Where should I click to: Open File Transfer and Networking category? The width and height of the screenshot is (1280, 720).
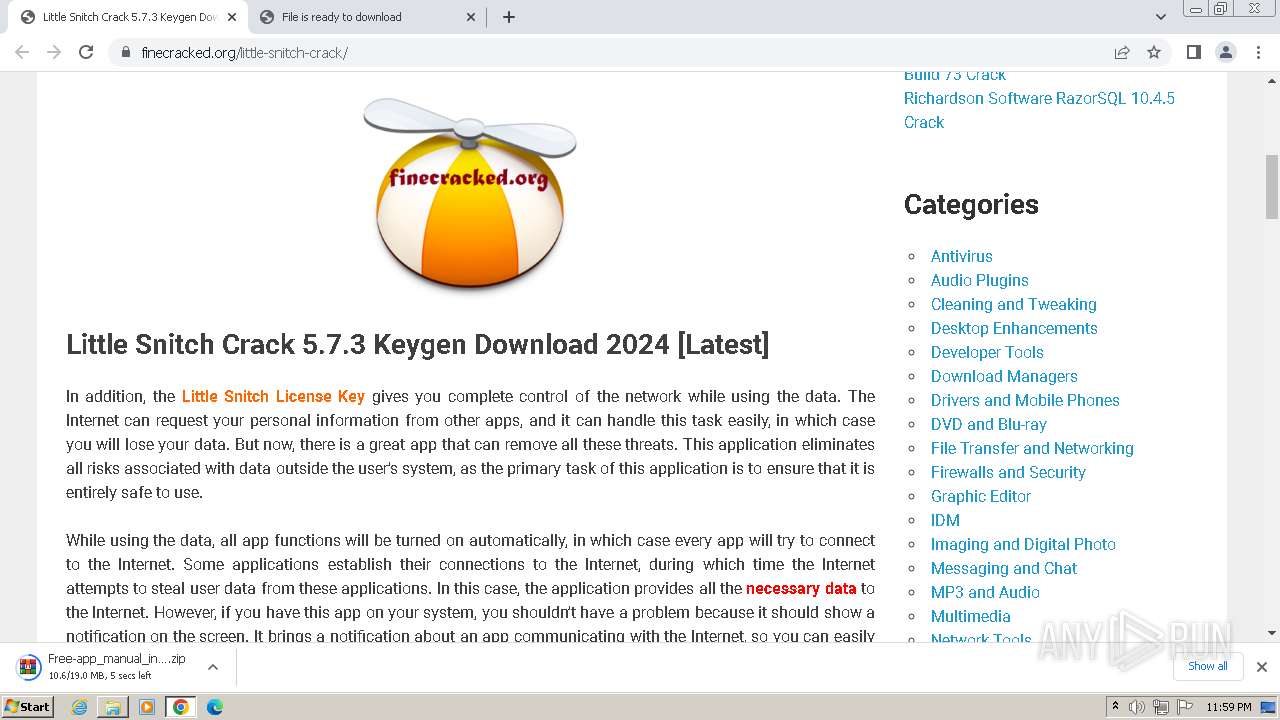tap(1032, 448)
